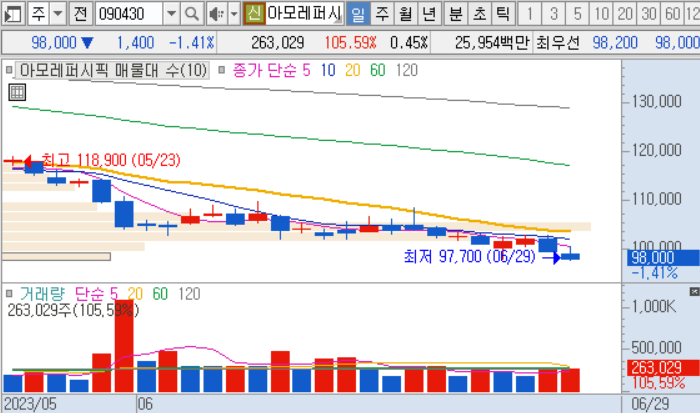Click the 2023/05 date axis label

pos(30,404)
